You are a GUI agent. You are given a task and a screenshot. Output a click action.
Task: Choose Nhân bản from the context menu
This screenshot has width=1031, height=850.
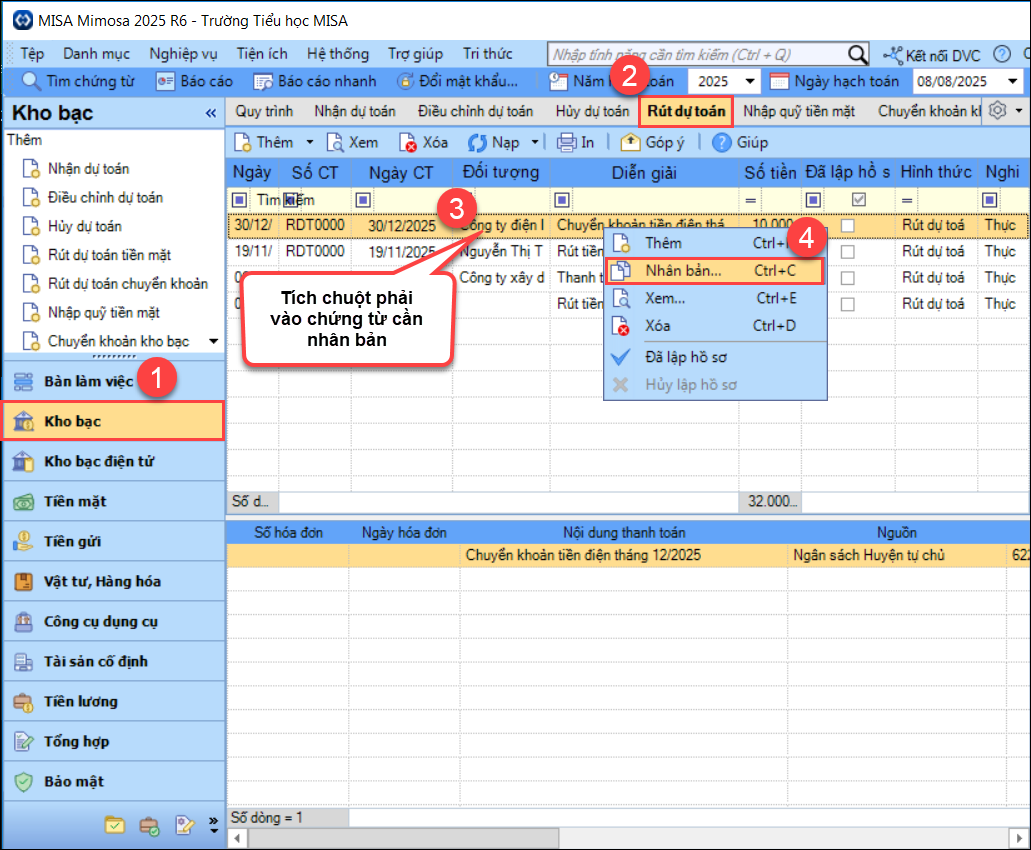click(714, 271)
